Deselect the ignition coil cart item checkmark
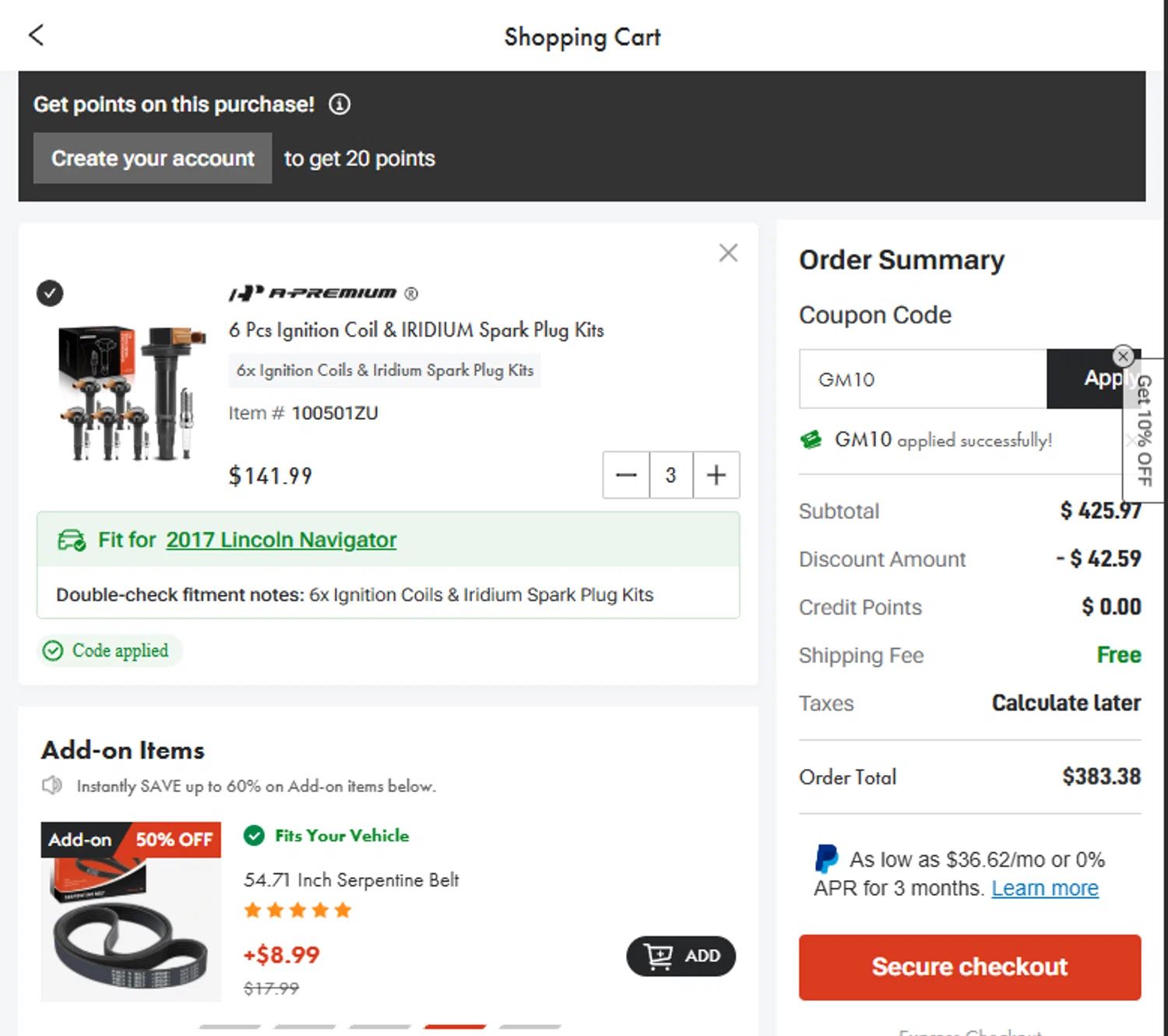 [x=50, y=294]
